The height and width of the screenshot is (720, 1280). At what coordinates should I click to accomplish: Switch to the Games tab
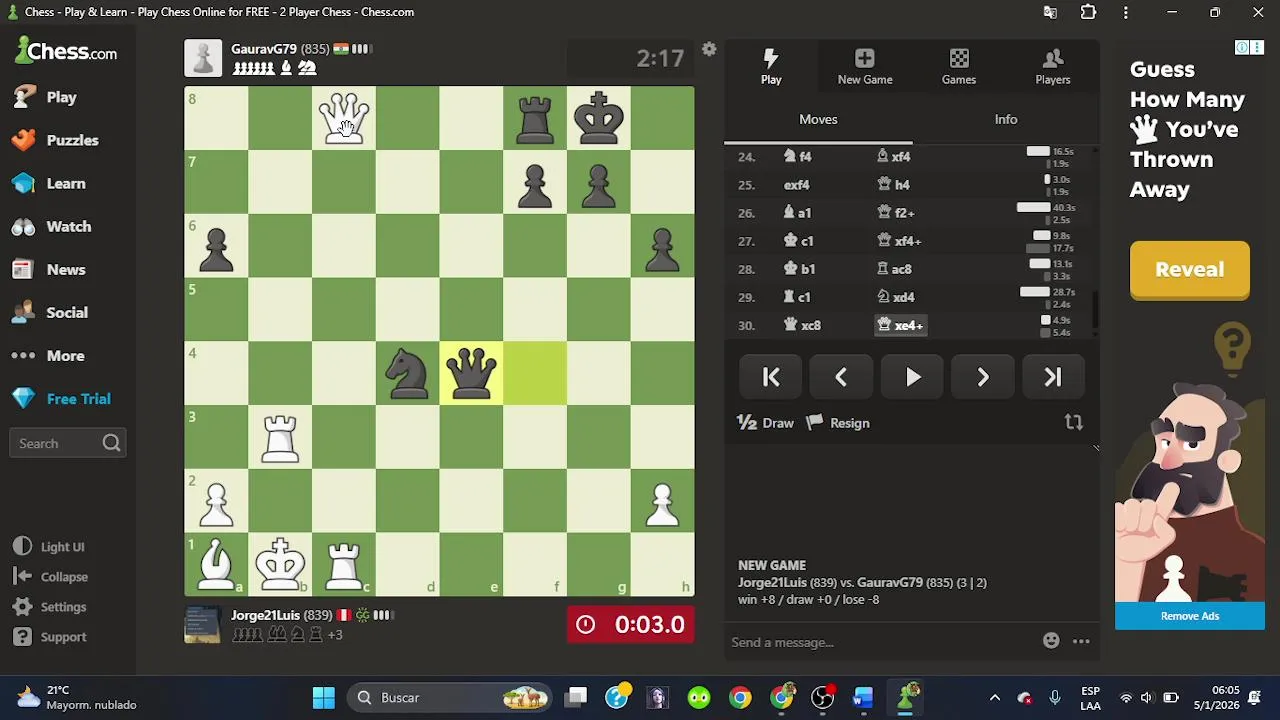958,66
